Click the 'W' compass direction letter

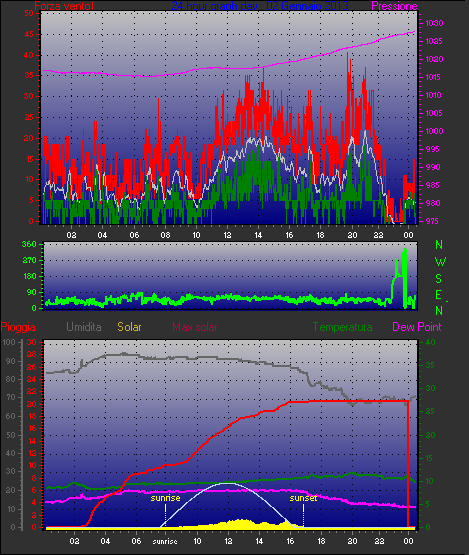440,262
